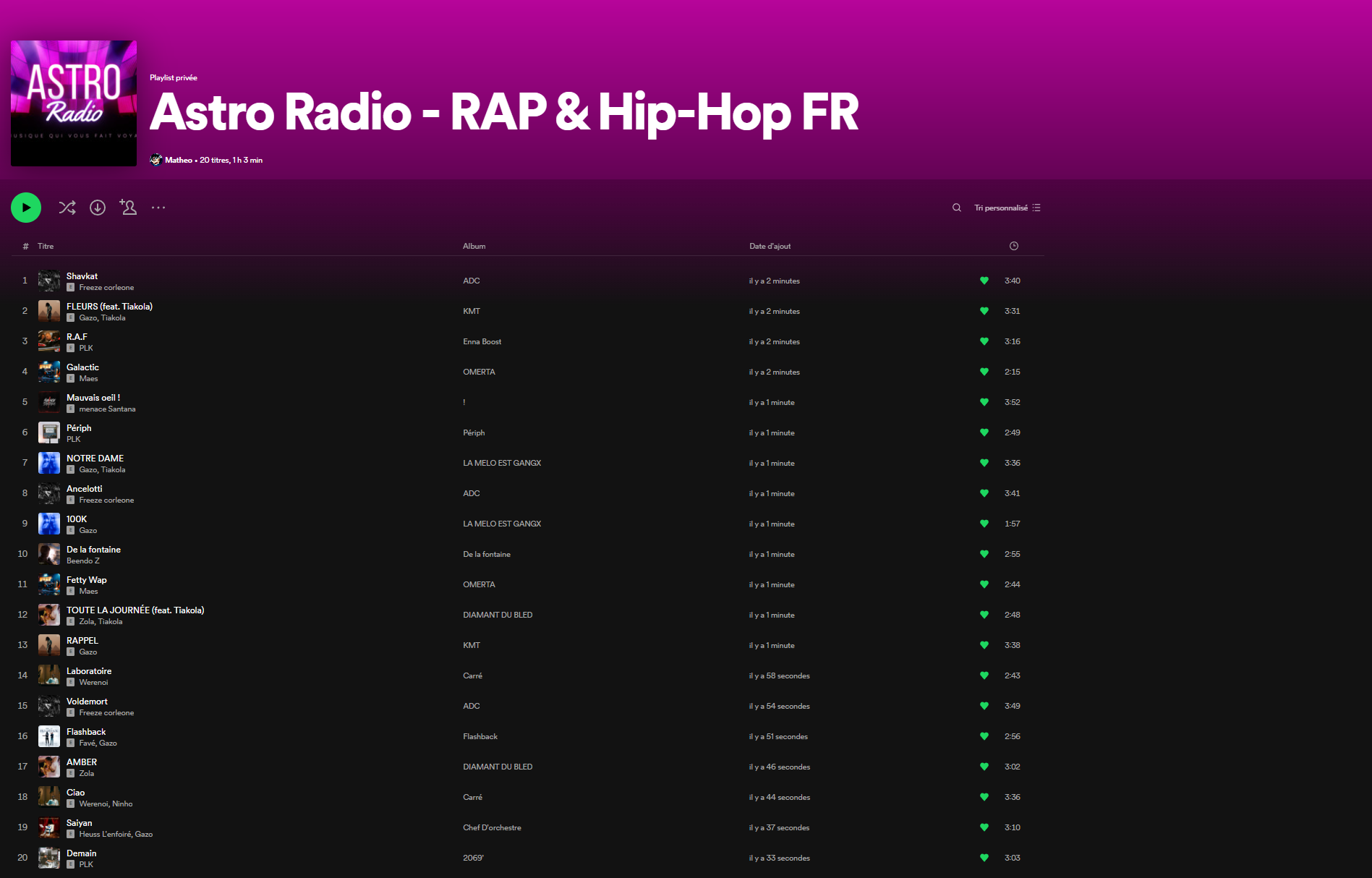
Task: Toggle the heart for Fetty Wap
Action: [984, 584]
